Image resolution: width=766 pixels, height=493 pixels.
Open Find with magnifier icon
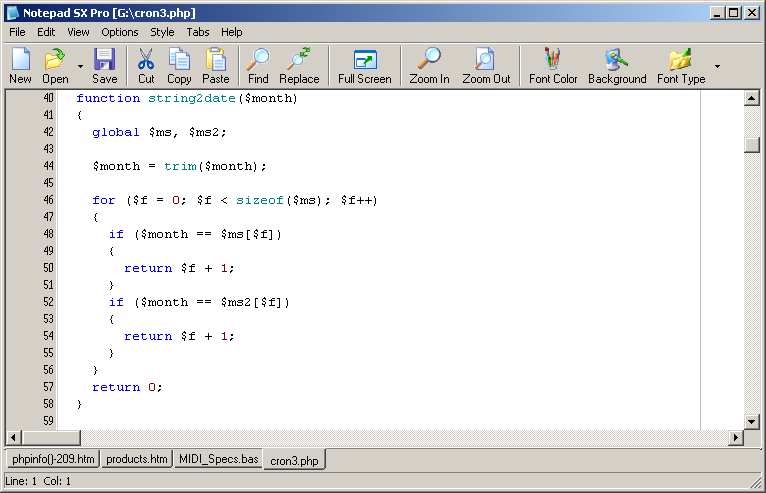(x=258, y=66)
